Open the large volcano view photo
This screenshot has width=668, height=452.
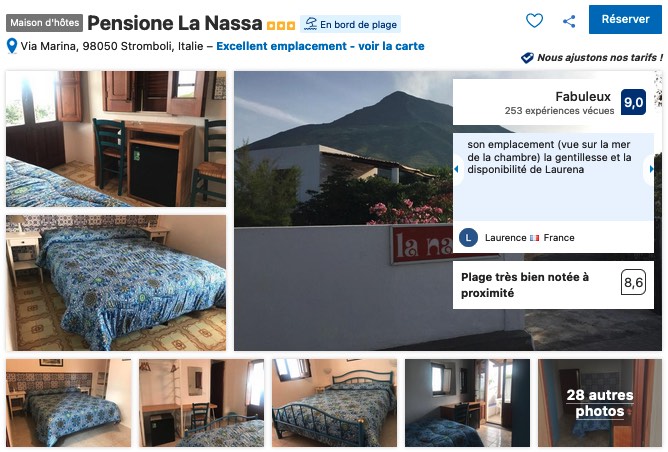(x=343, y=211)
